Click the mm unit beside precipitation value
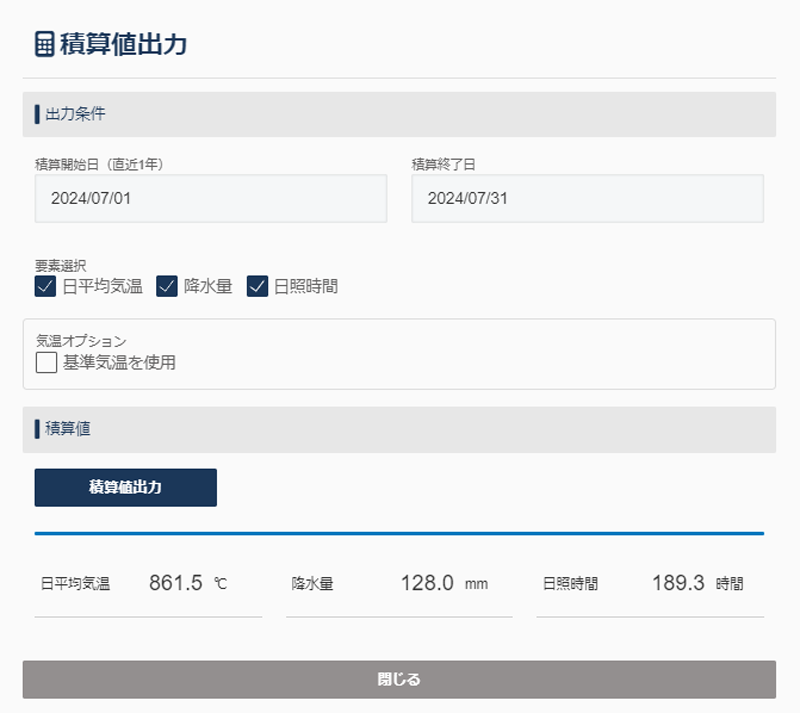 [476, 584]
